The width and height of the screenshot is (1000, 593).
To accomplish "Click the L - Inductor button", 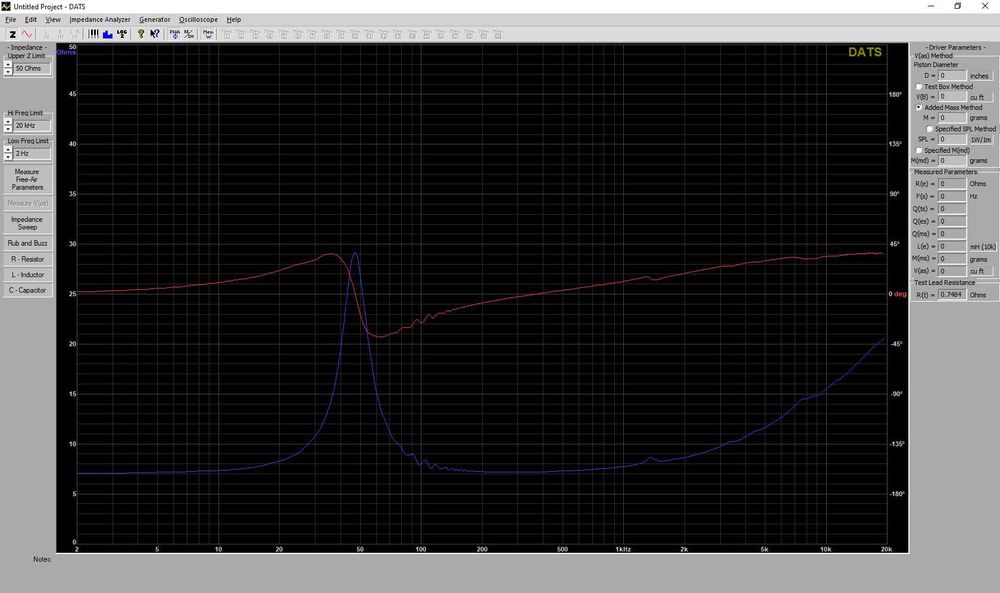I will [x=27, y=275].
